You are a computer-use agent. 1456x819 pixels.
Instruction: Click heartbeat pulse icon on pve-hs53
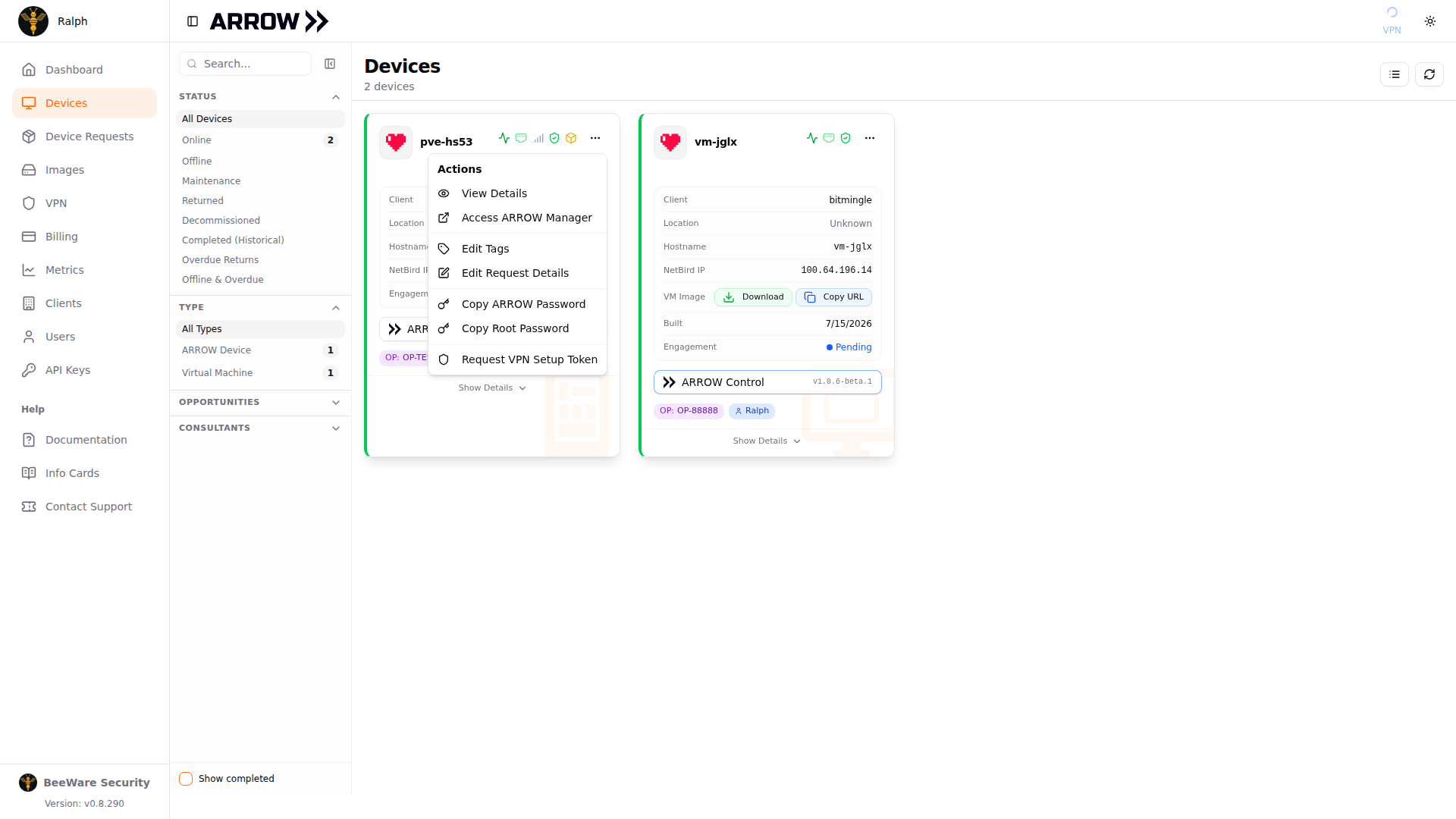click(x=504, y=138)
